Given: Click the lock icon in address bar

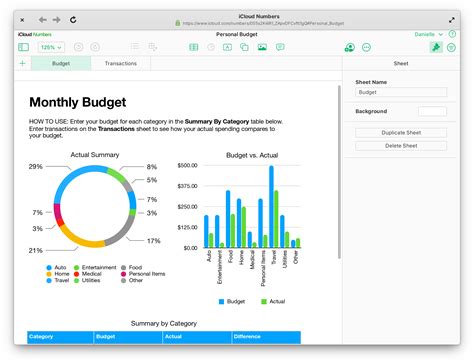Looking at the screenshot, I should [x=178, y=23].
